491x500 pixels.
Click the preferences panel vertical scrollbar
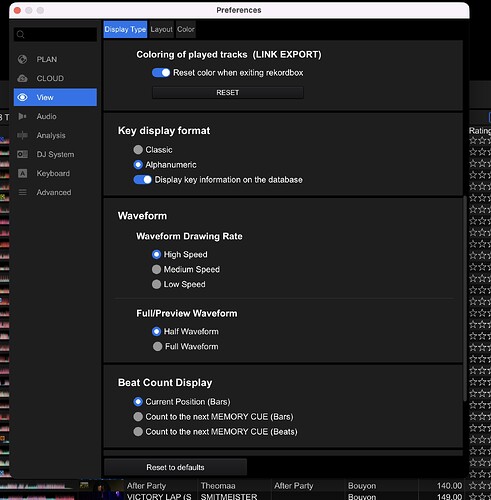coord(465,298)
